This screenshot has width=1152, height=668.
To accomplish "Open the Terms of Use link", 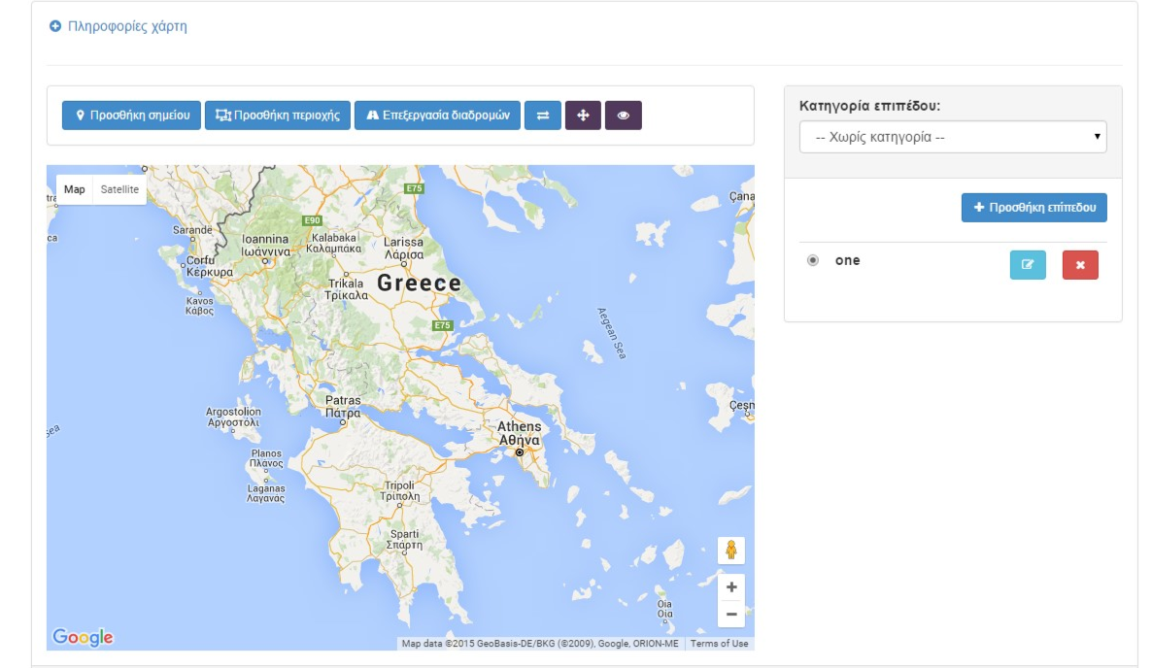I will pyautogui.click(x=719, y=644).
